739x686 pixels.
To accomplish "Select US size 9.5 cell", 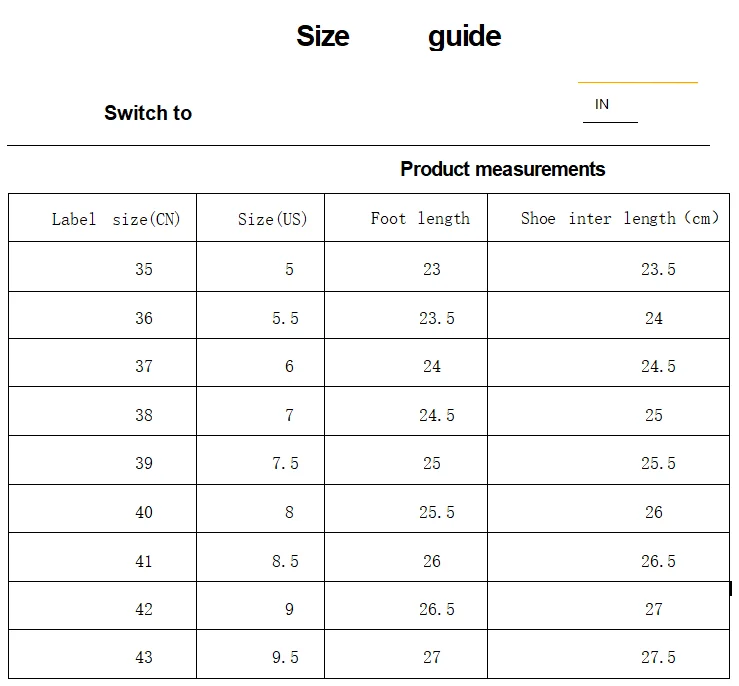I will click(x=260, y=654).
